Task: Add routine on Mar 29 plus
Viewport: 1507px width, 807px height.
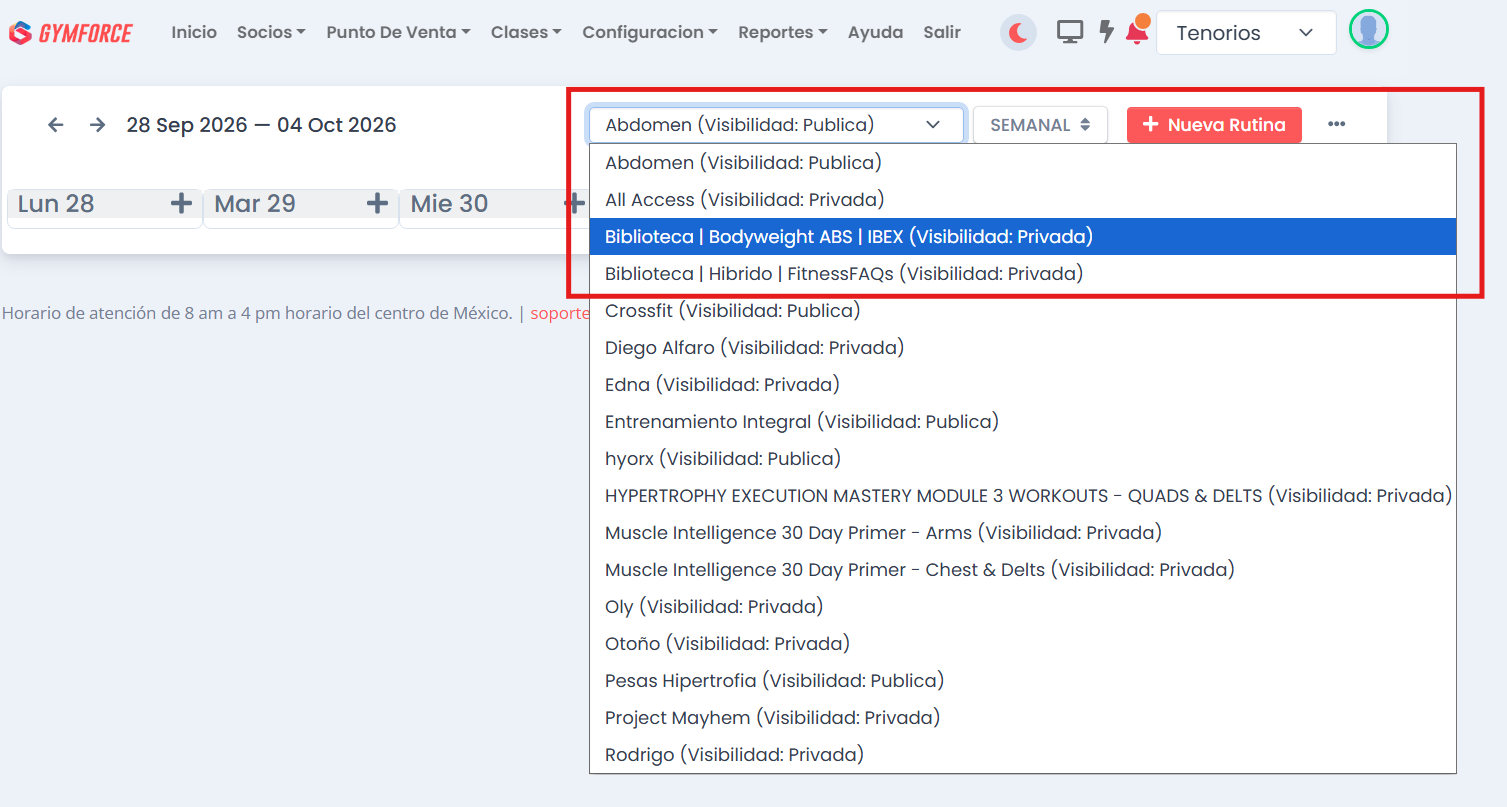Action: click(x=377, y=204)
